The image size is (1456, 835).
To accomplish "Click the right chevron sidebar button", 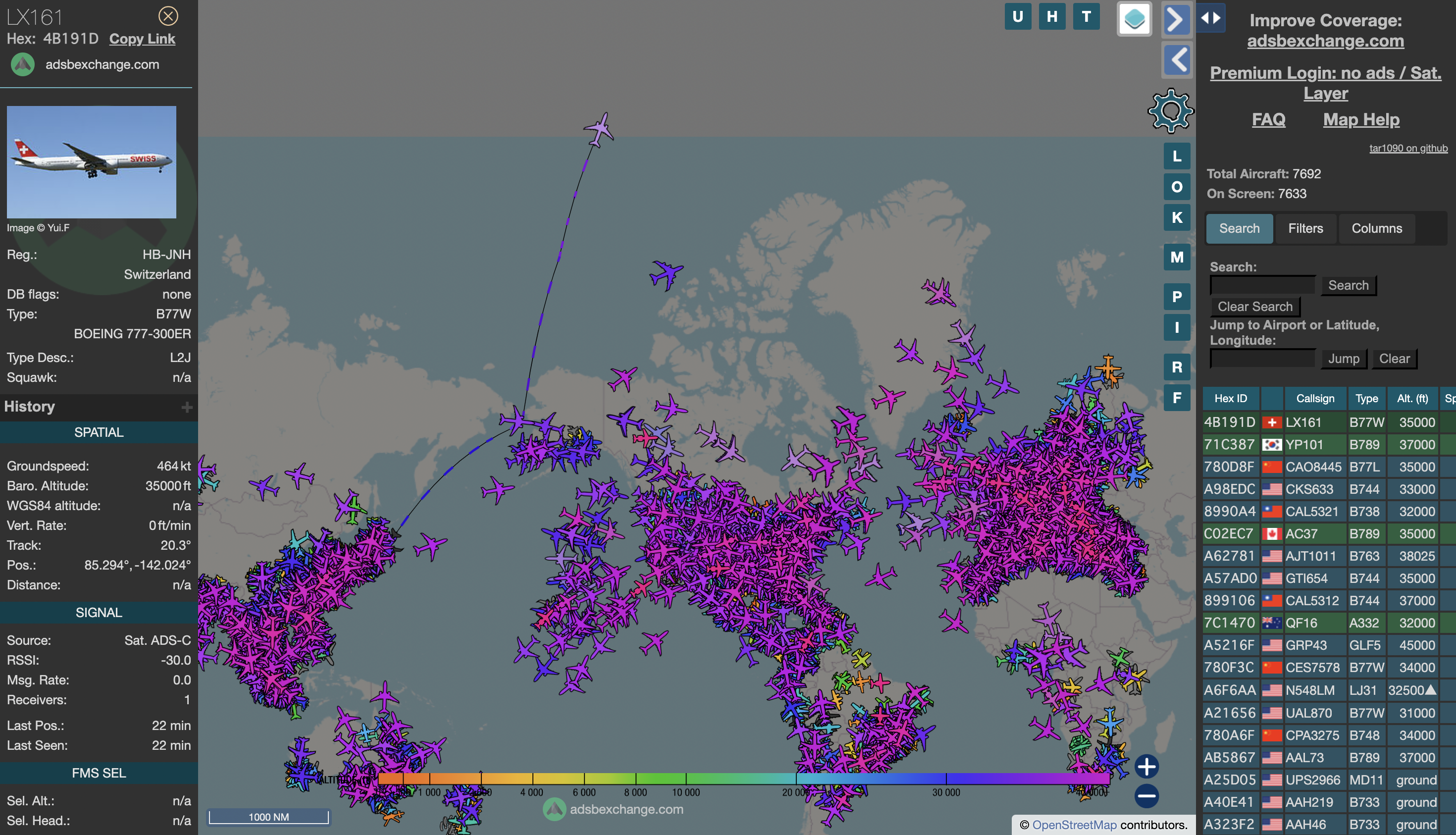I will coord(1177,20).
